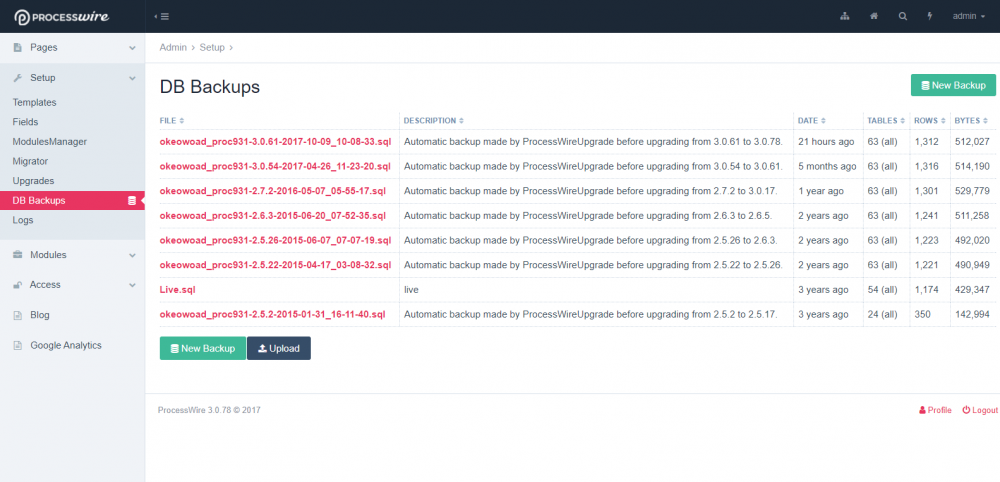The height and width of the screenshot is (482, 1000).
Task: Click top-right New Backup button
Action: point(953,86)
